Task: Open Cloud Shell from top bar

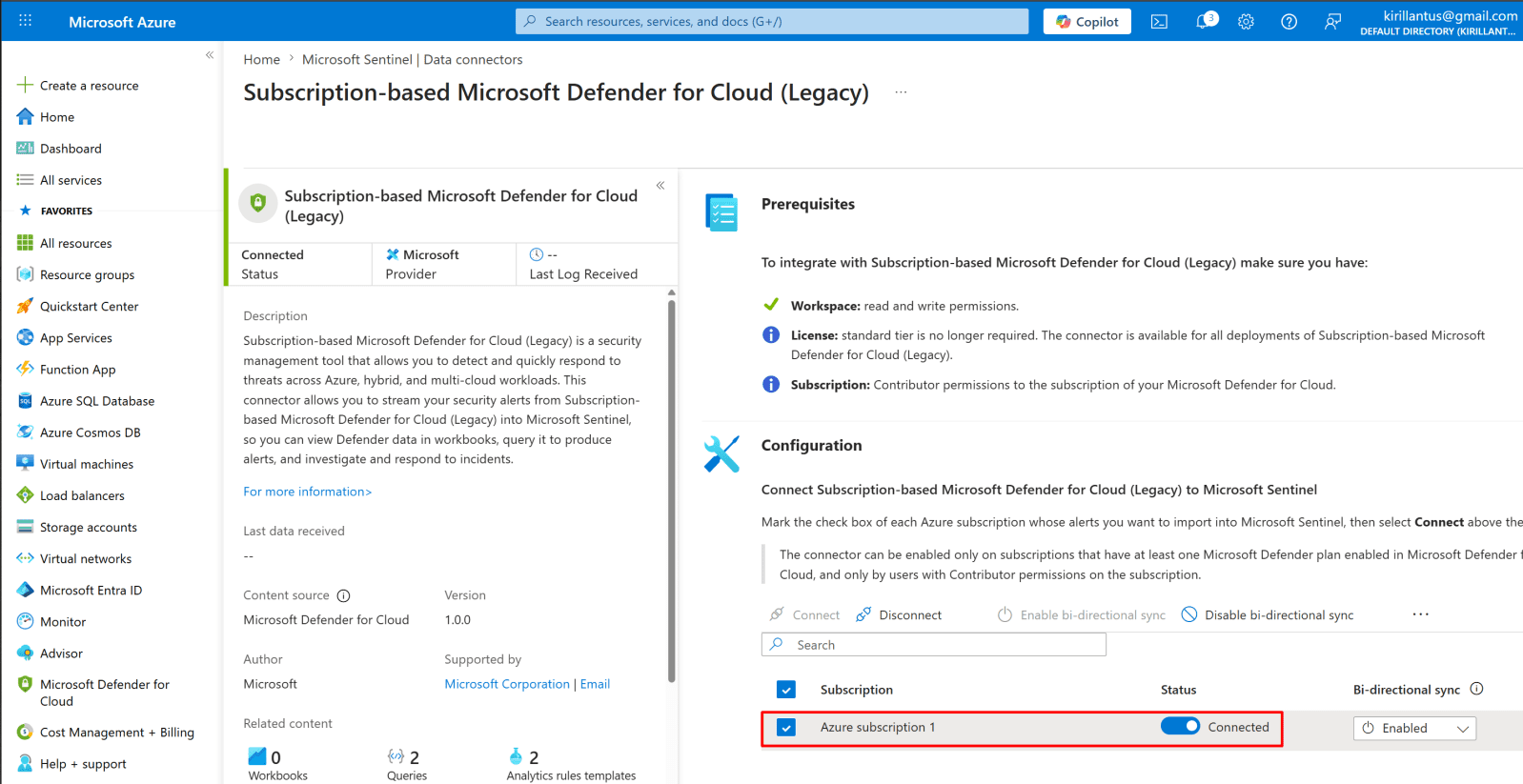Action: click(x=1159, y=21)
